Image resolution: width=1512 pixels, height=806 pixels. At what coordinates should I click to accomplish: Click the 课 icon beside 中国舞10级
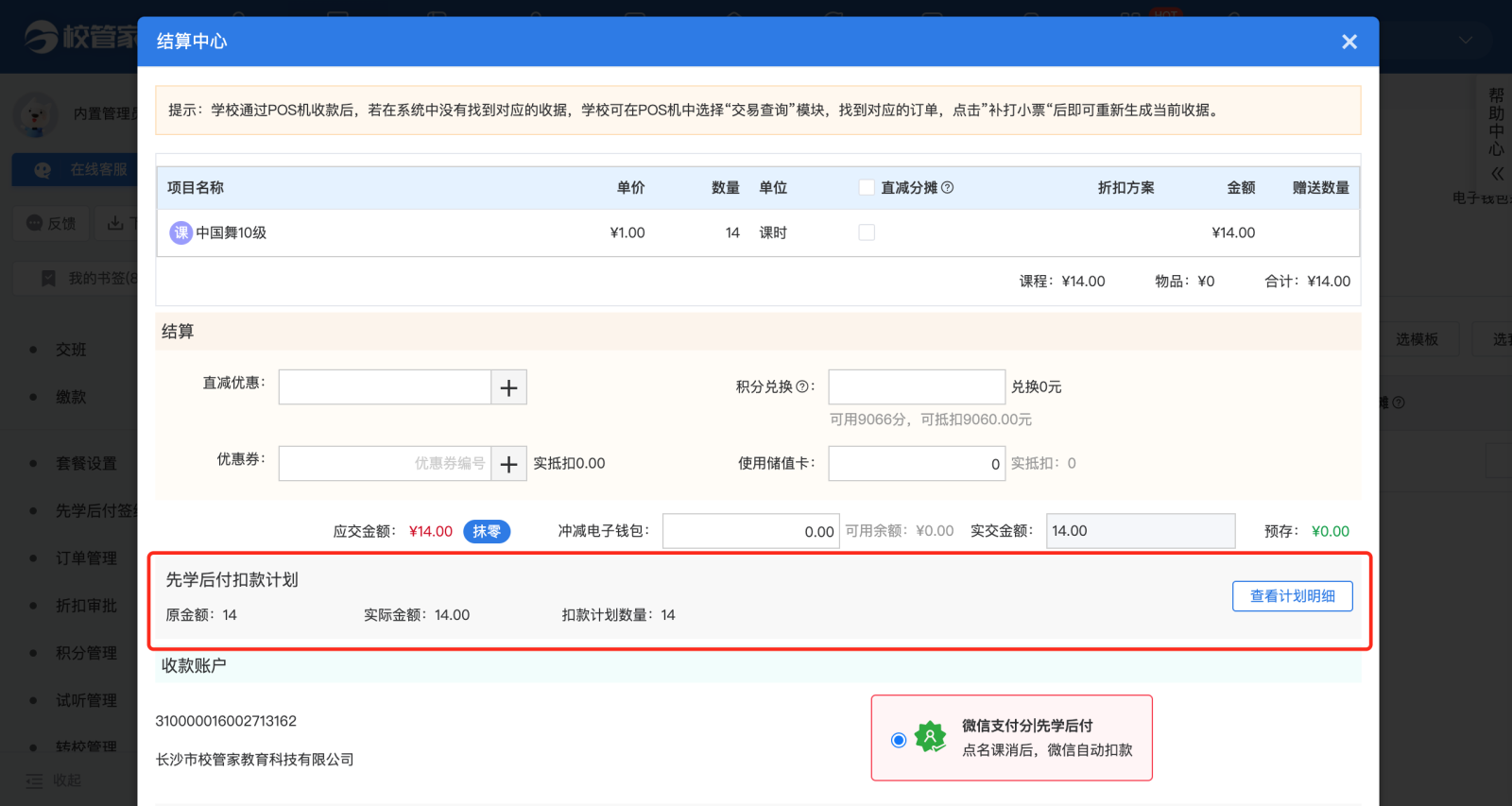pos(180,232)
